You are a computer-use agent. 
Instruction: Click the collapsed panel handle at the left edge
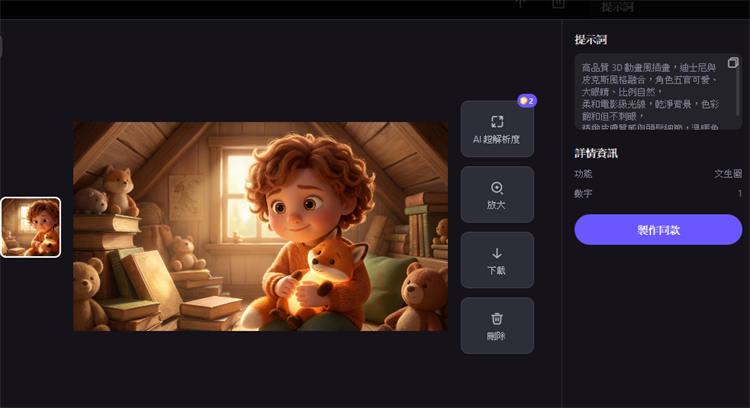click(1, 46)
